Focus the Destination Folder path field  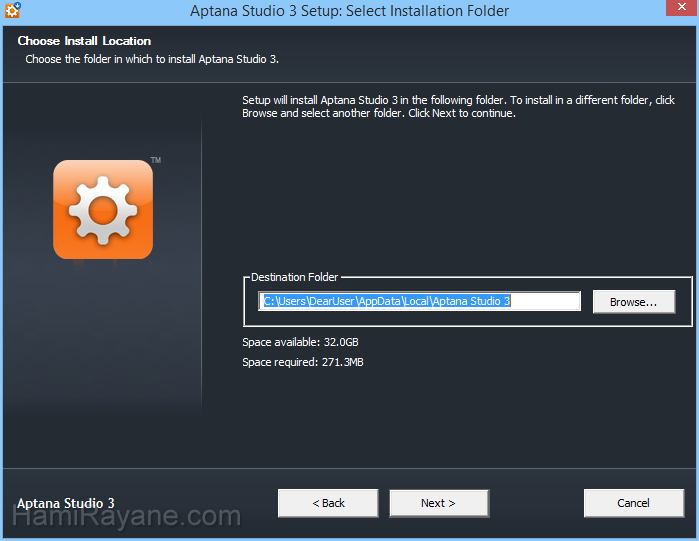point(419,301)
